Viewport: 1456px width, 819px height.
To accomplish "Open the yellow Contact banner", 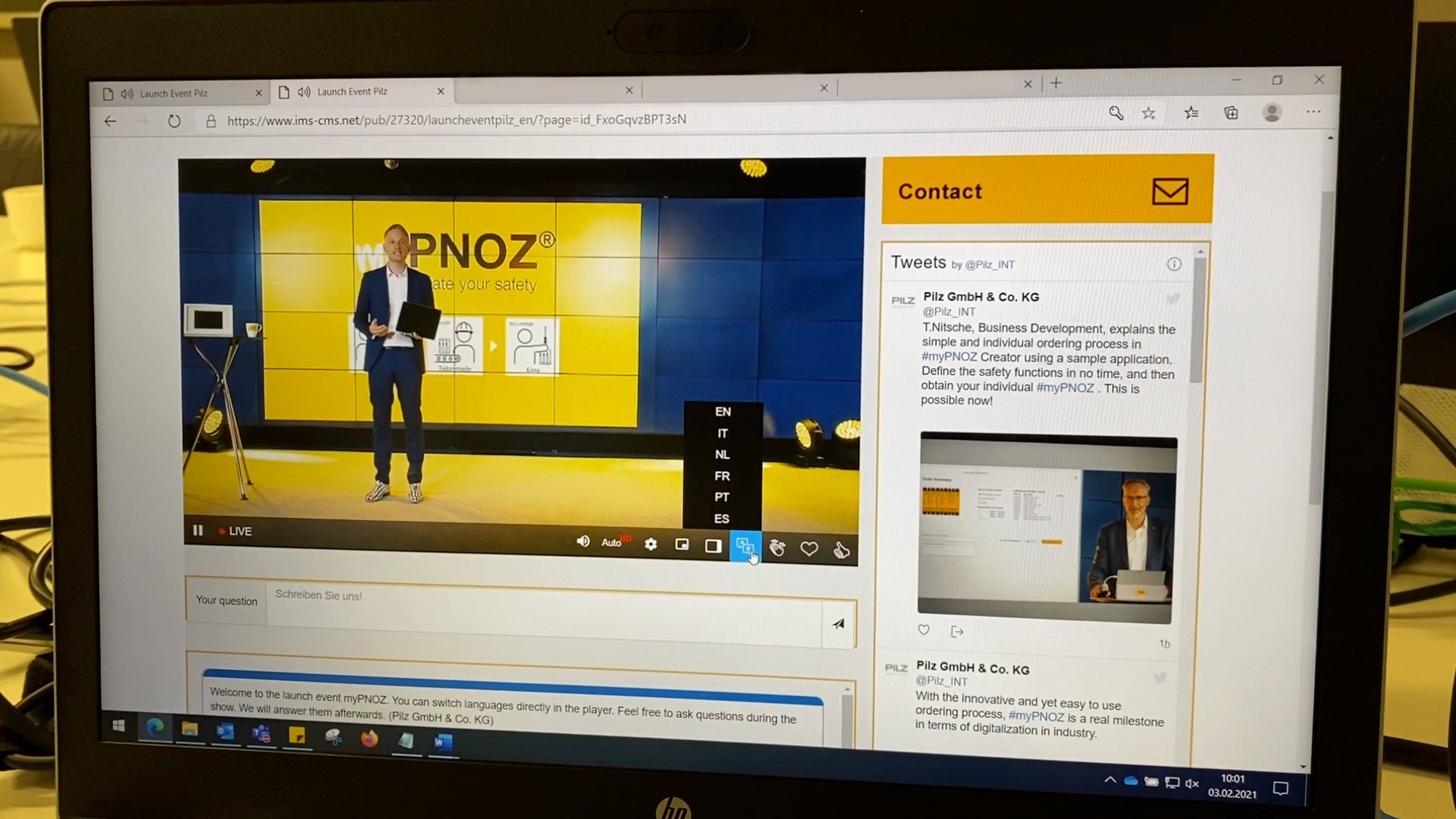I will point(1047,190).
